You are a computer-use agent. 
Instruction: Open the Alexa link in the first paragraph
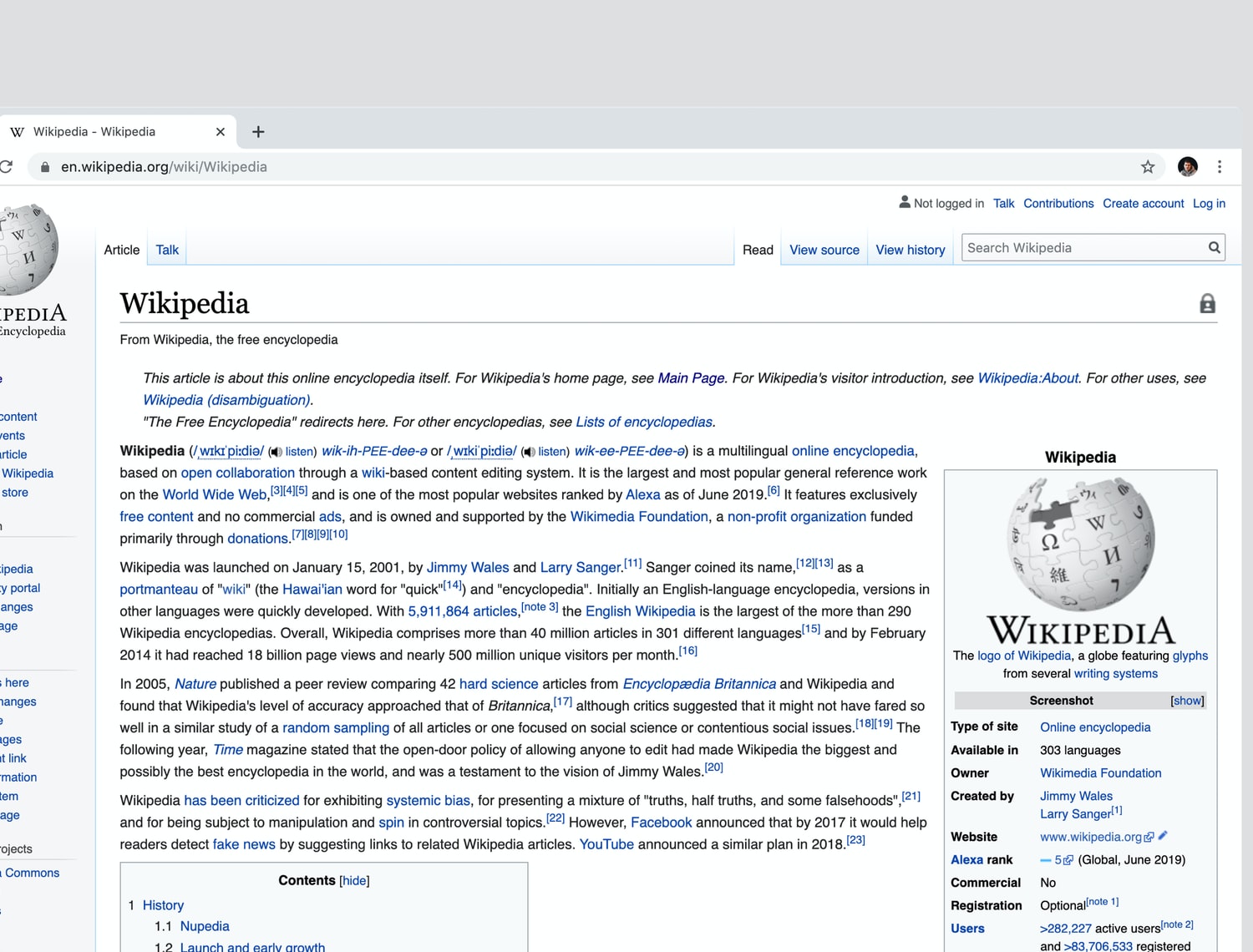pos(643,494)
